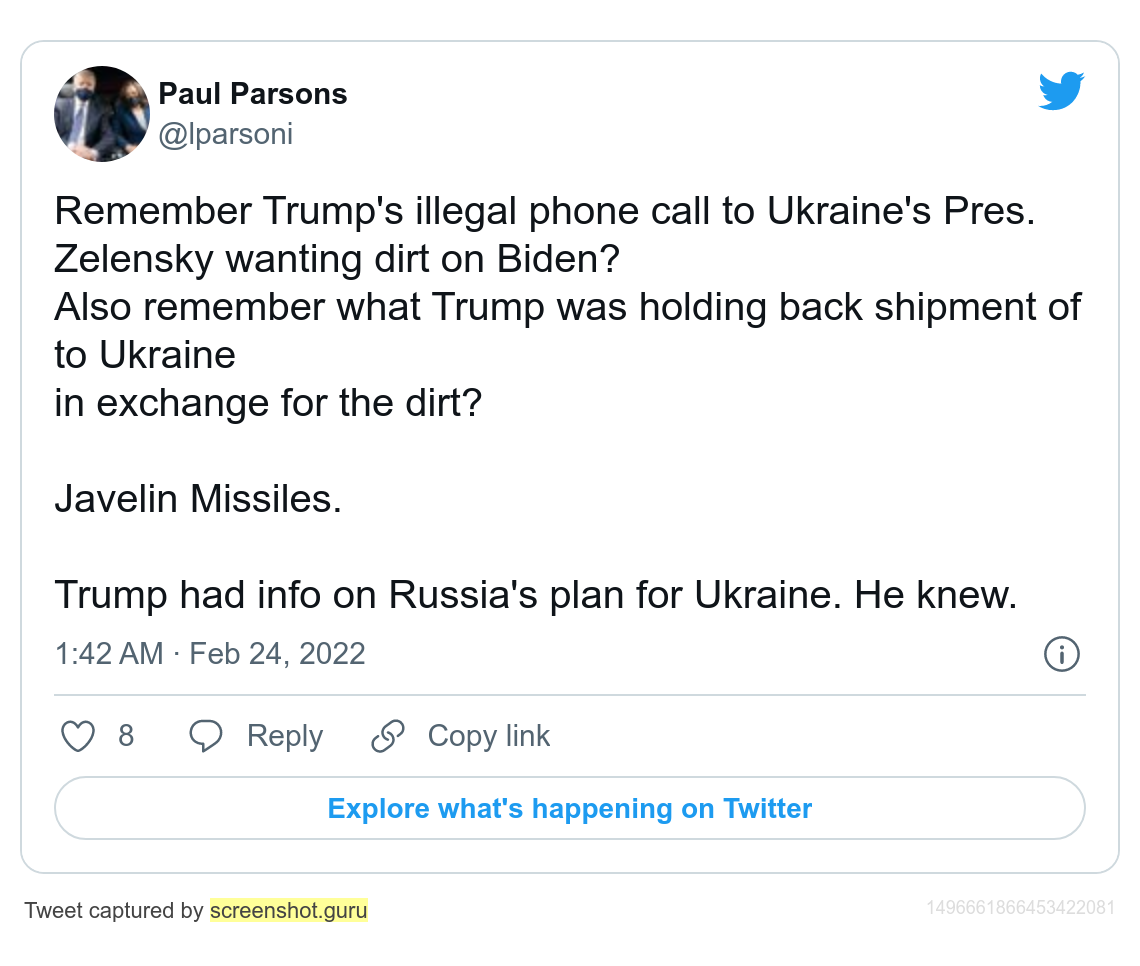Click the line mentioning Zelensky and Biden
Screen dimensions: 1140x966
[337, 259]
